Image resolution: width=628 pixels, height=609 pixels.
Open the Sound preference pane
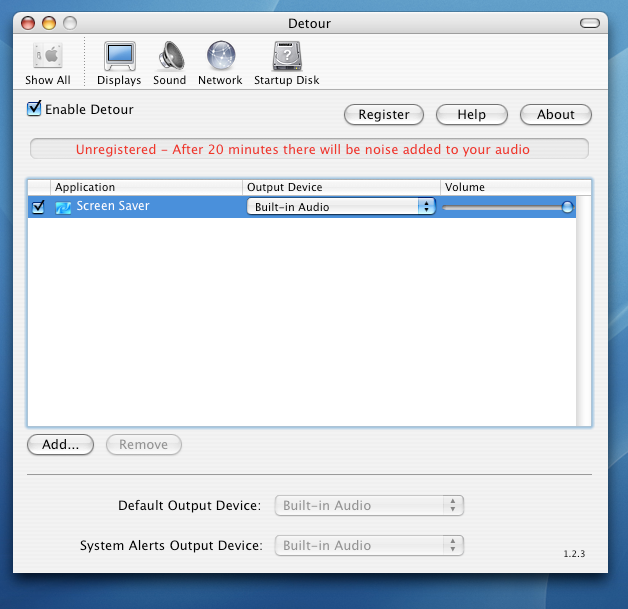pos(169,63)
